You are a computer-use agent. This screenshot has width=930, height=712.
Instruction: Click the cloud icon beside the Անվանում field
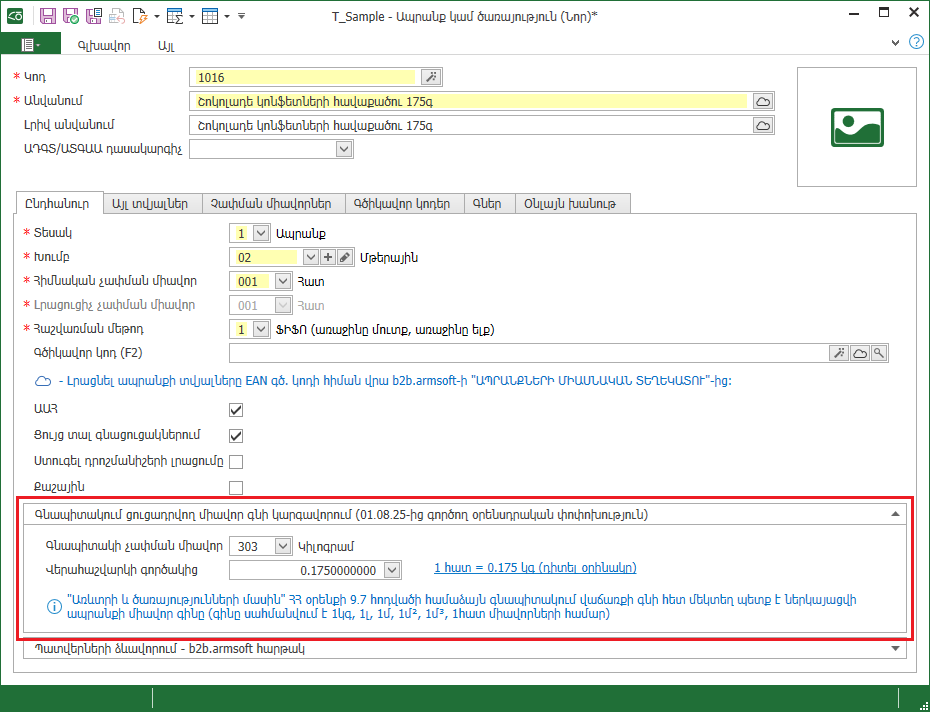[763, 101]
